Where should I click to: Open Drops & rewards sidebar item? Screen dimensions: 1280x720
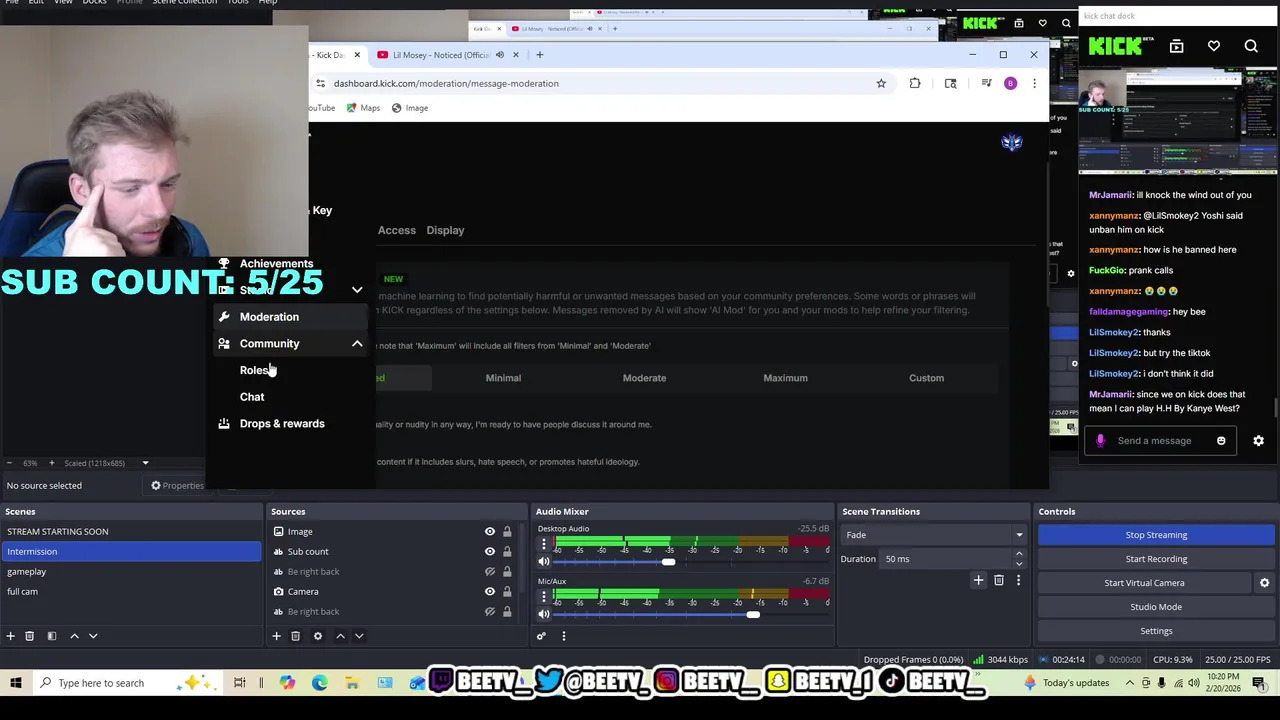tap(282, 424)
